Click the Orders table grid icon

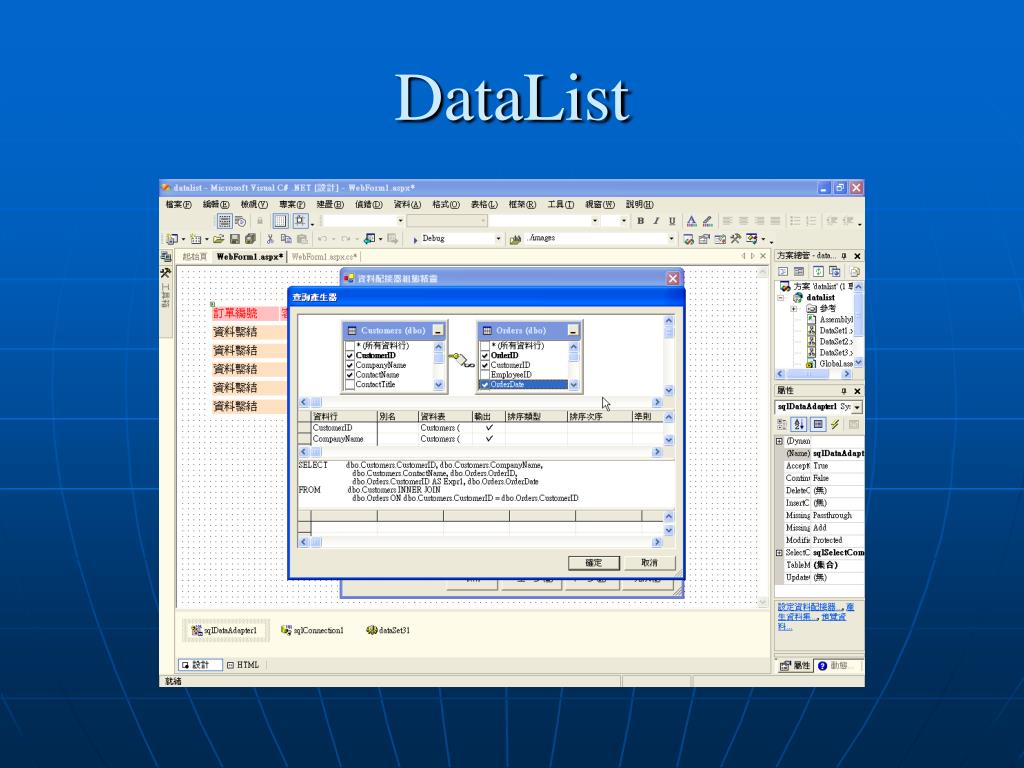tap(487, 330)
